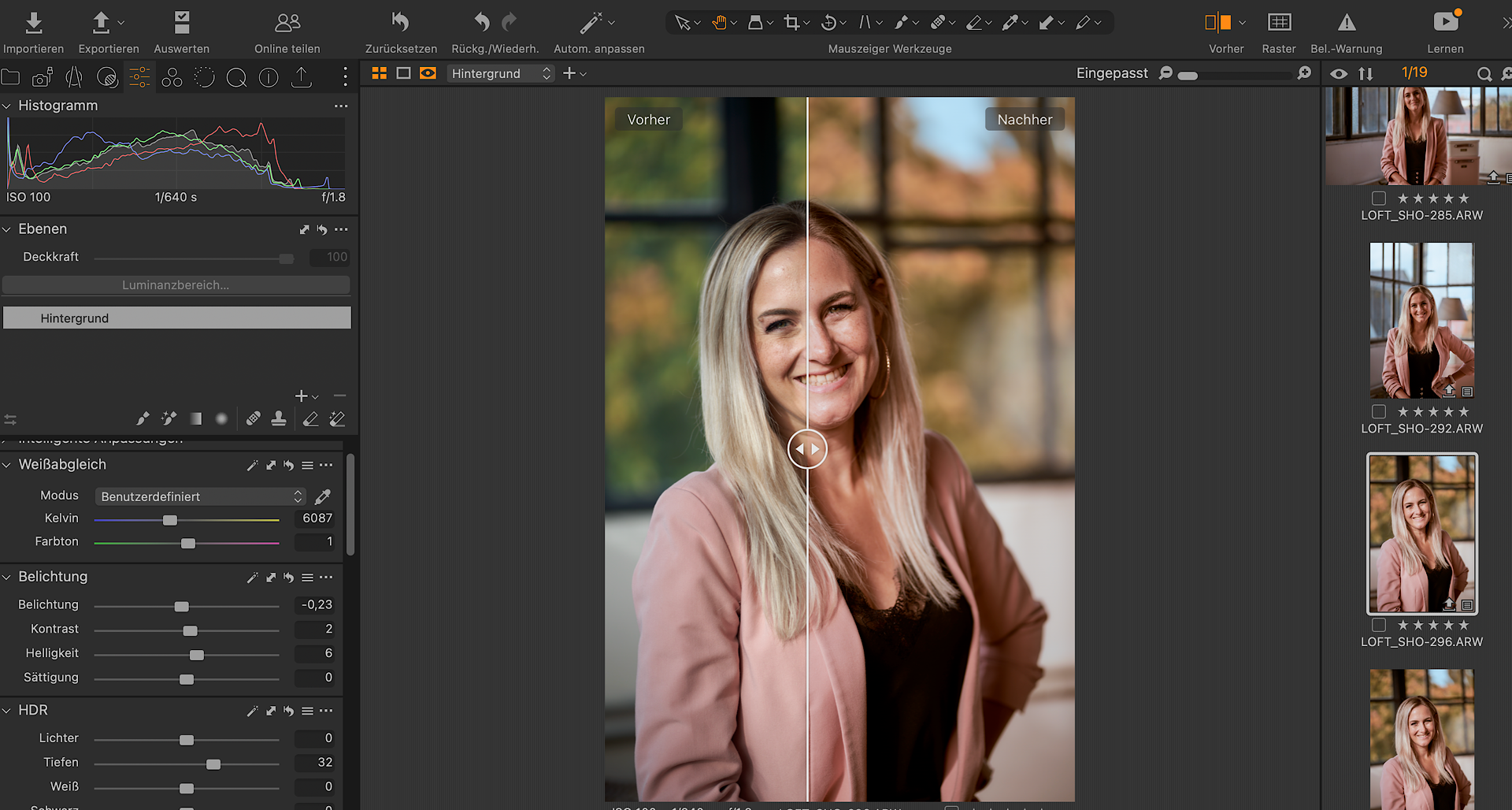Click the Zurücksetzen arrow icon
This screenshot has height=810, width=1512.
(x=400, y=23)
